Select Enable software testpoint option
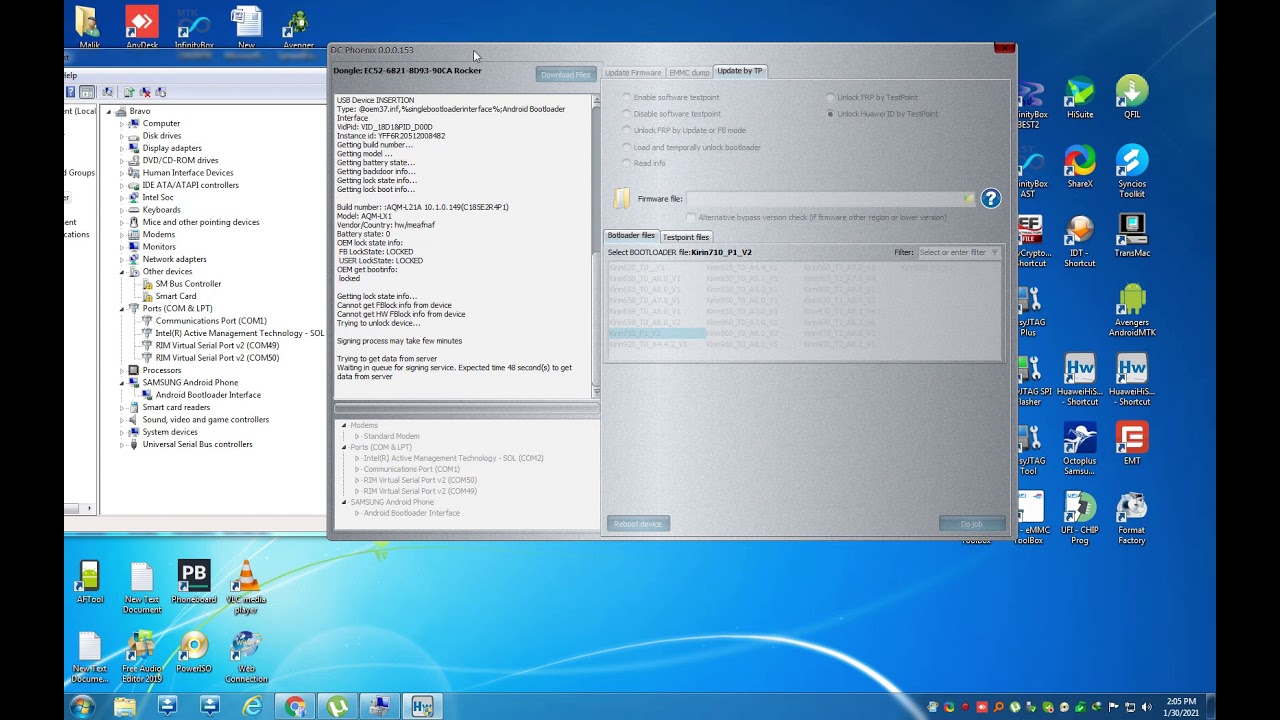1280x720 pixels. click(671, 97)
